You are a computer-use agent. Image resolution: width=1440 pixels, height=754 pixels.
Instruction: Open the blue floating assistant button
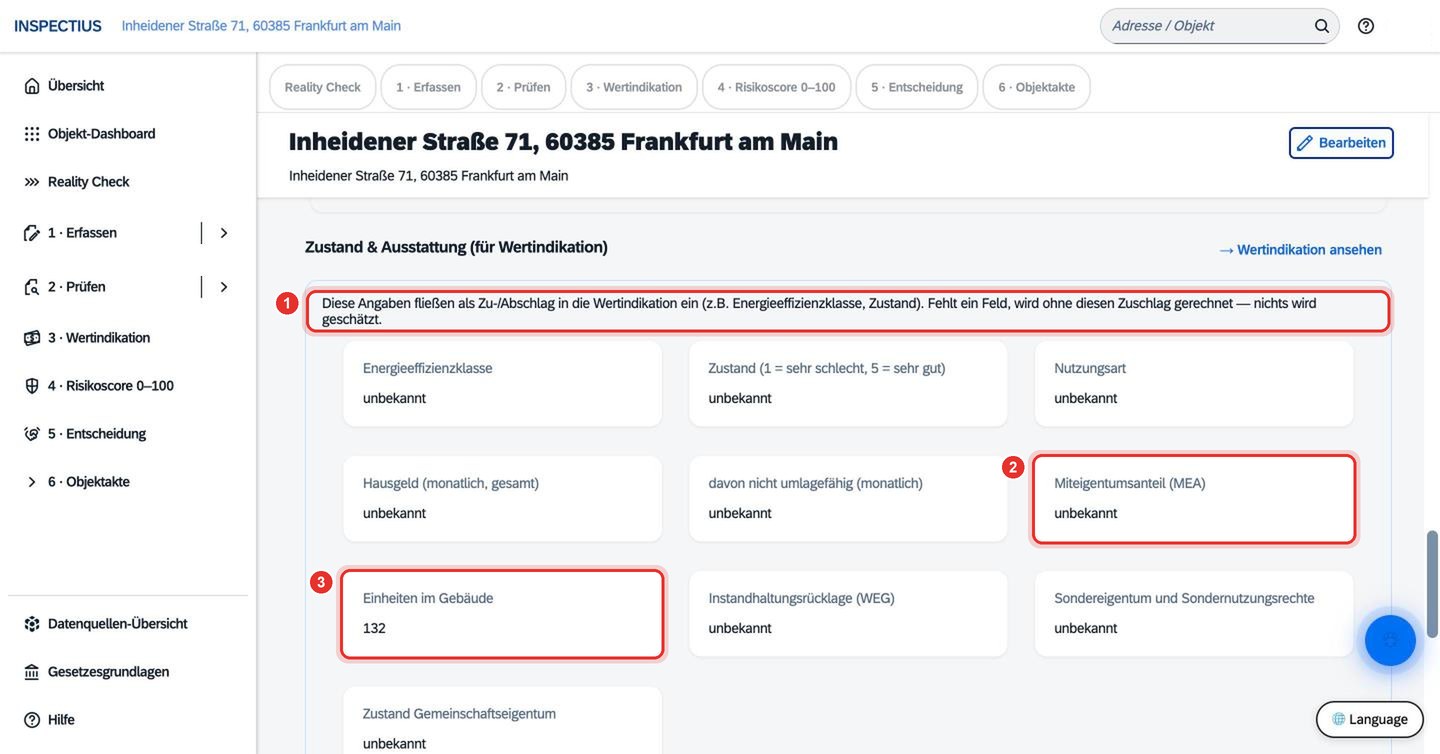point(1390,640)
